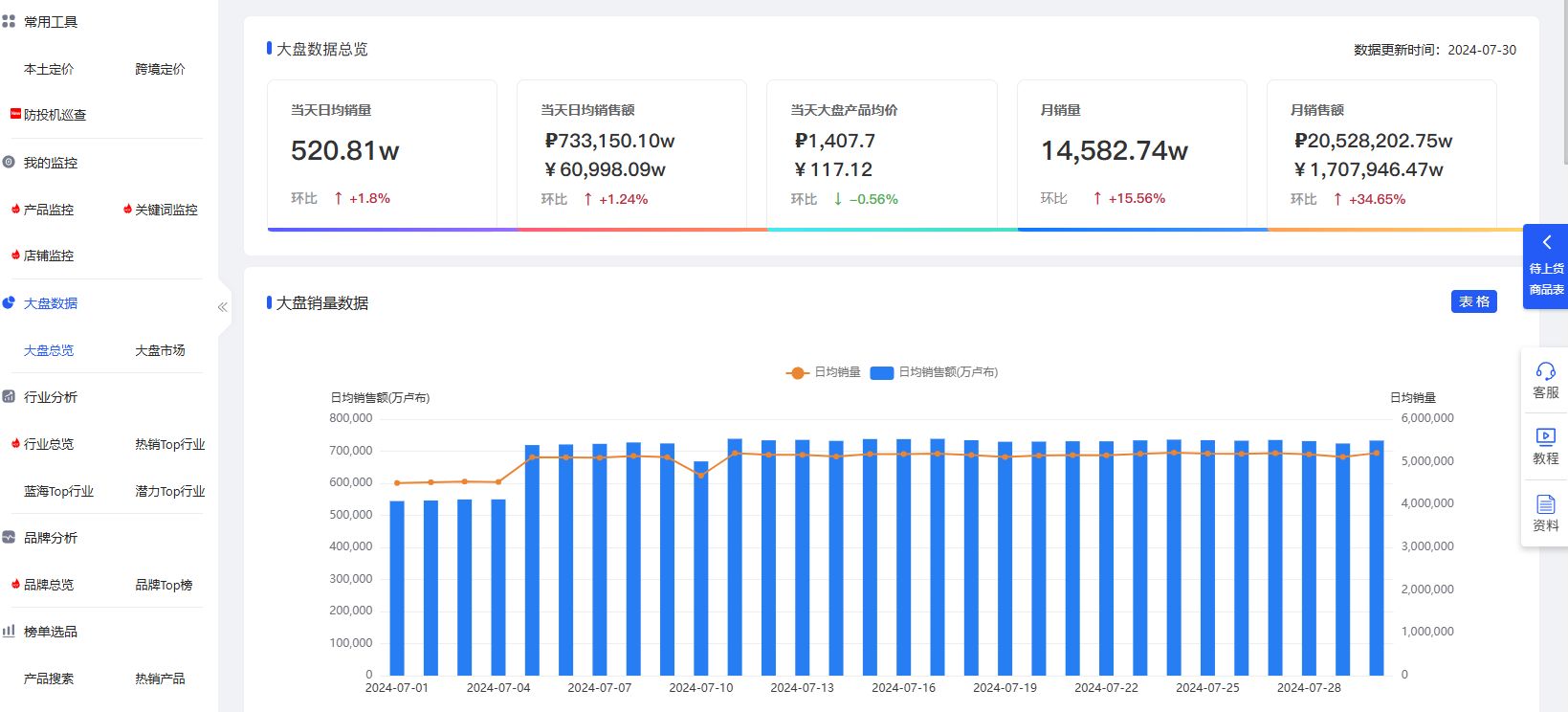Click the 资料 document icon

click(x=1545, y=503)
